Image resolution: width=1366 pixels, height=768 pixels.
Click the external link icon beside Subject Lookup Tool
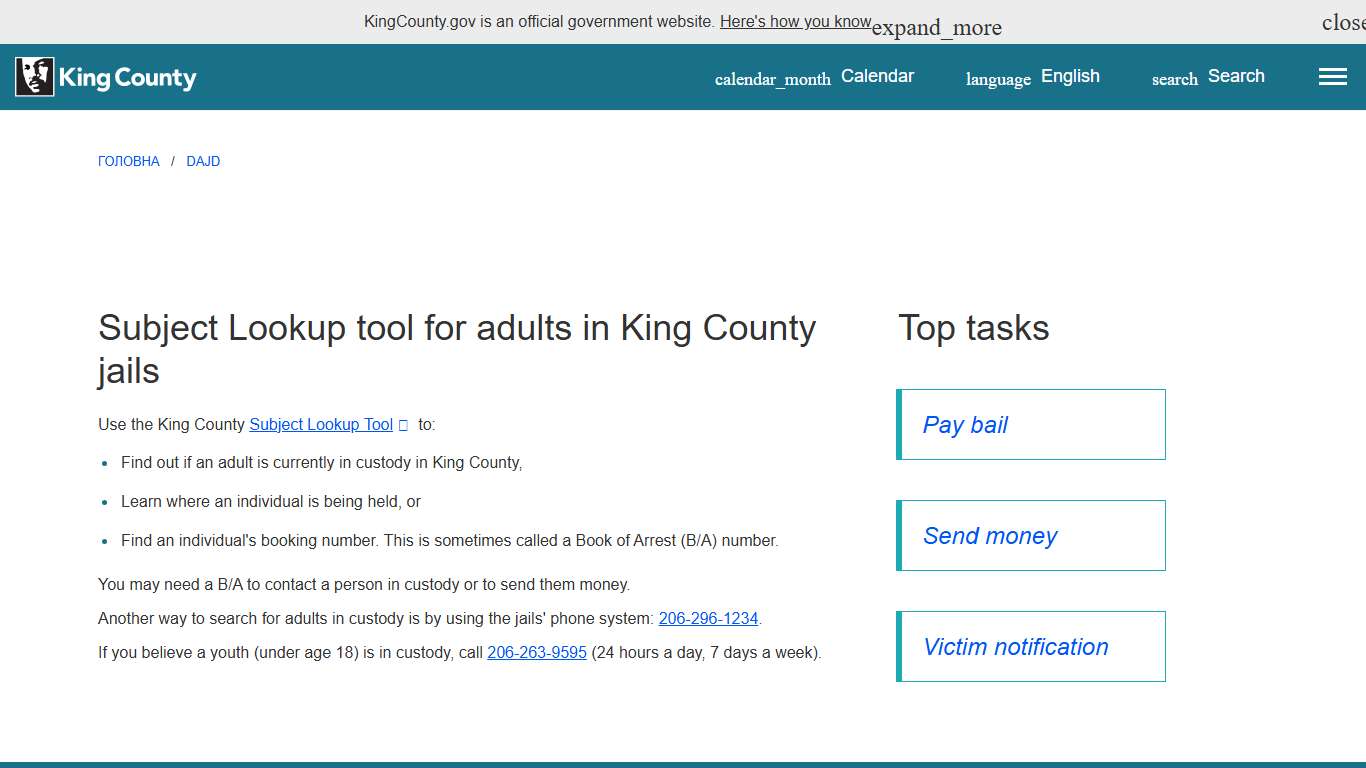[404, 424]
